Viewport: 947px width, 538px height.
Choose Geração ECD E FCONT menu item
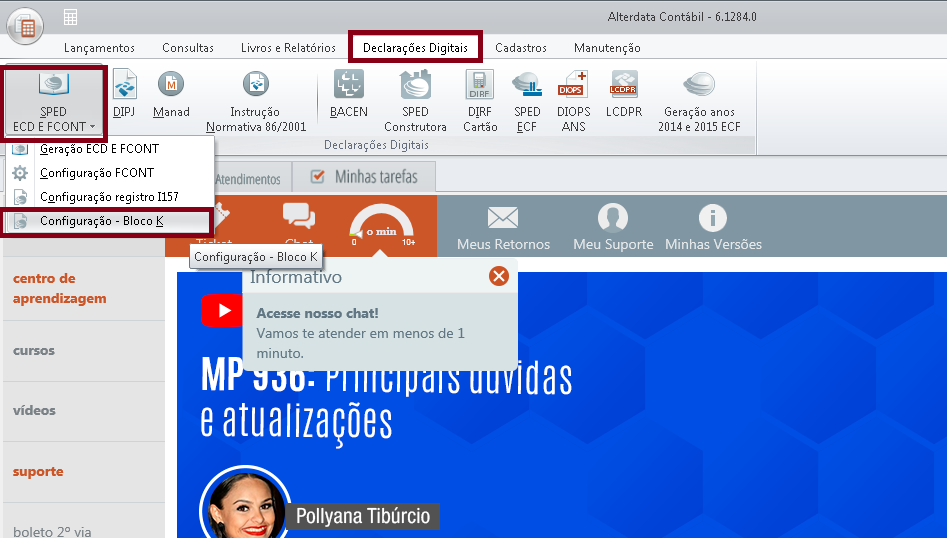[109, 149]
